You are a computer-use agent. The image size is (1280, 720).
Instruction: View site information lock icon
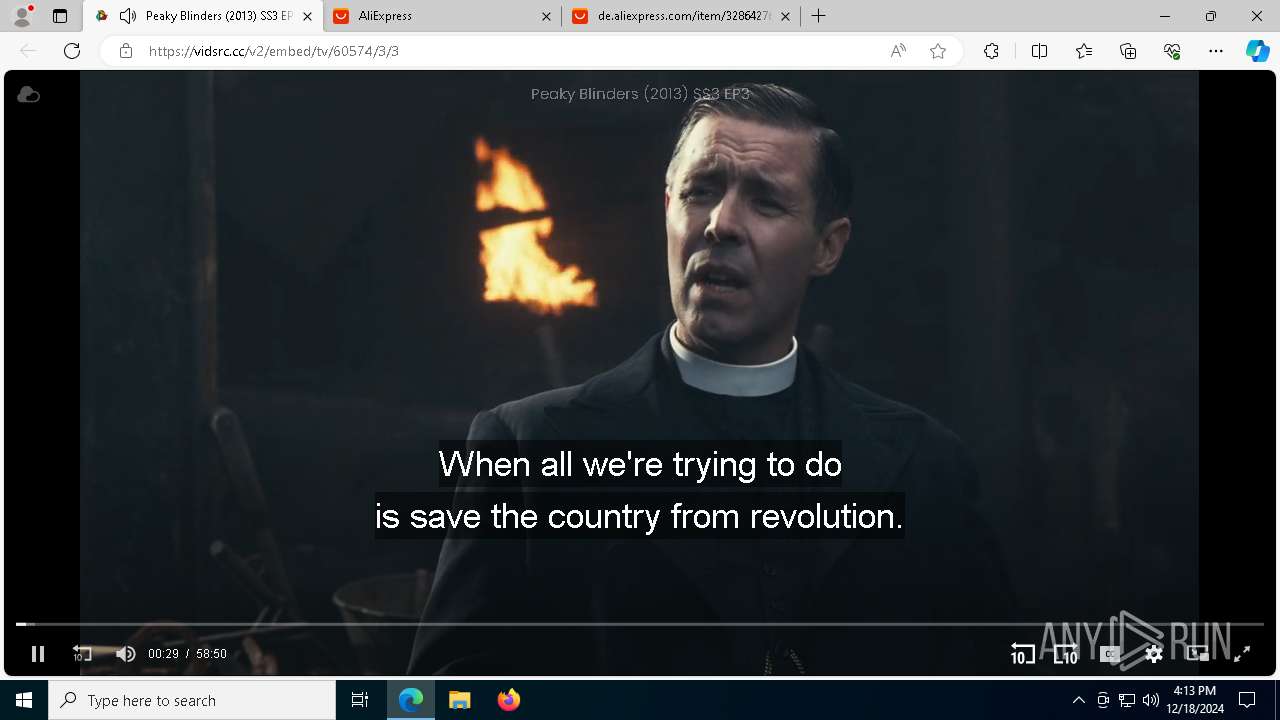tap(126, 51)
